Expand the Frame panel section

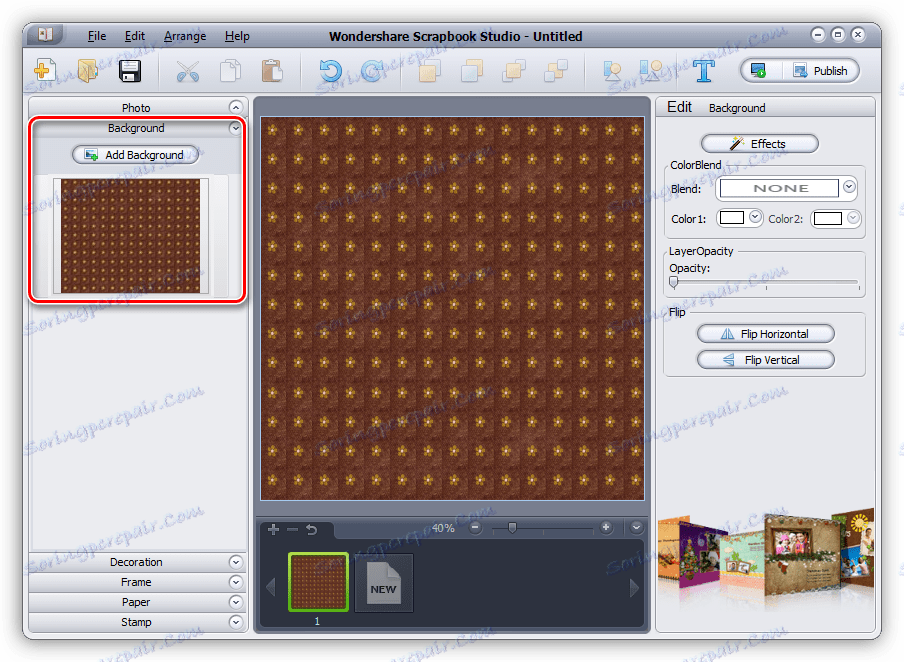[x=235, y=582]
